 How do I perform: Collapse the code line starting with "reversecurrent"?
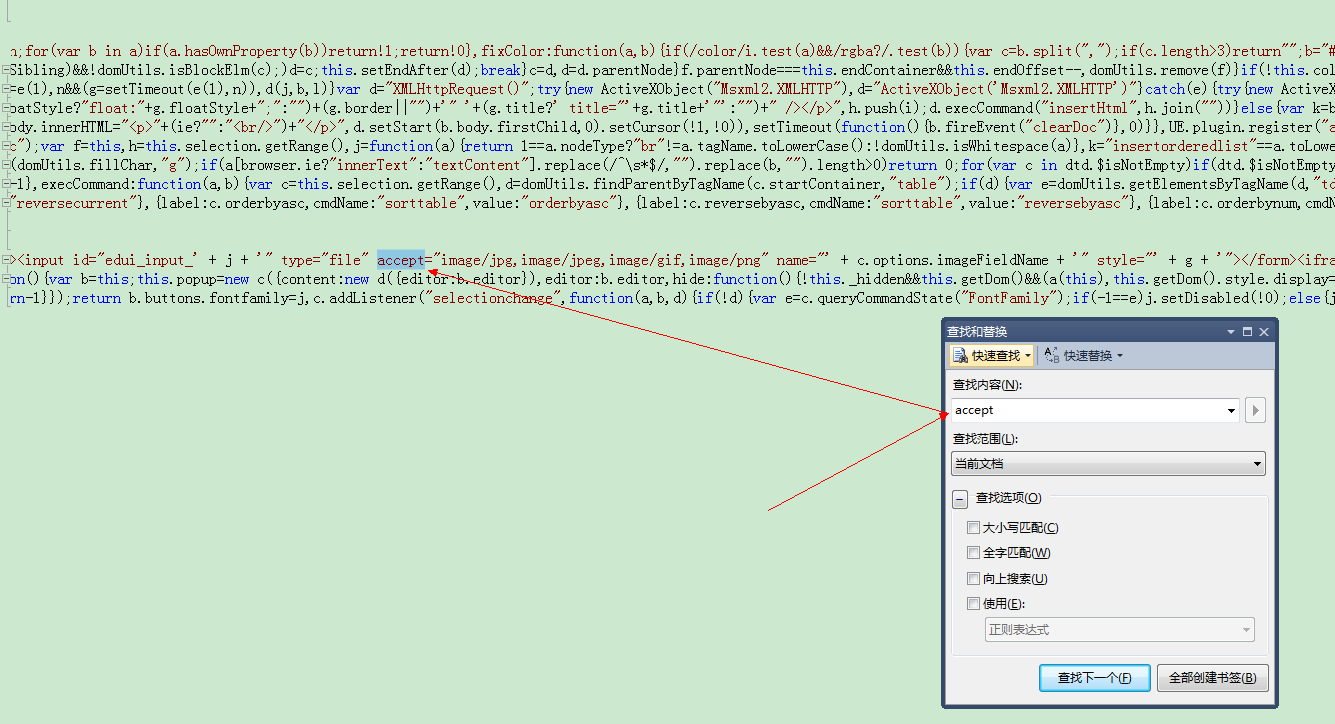6,203
